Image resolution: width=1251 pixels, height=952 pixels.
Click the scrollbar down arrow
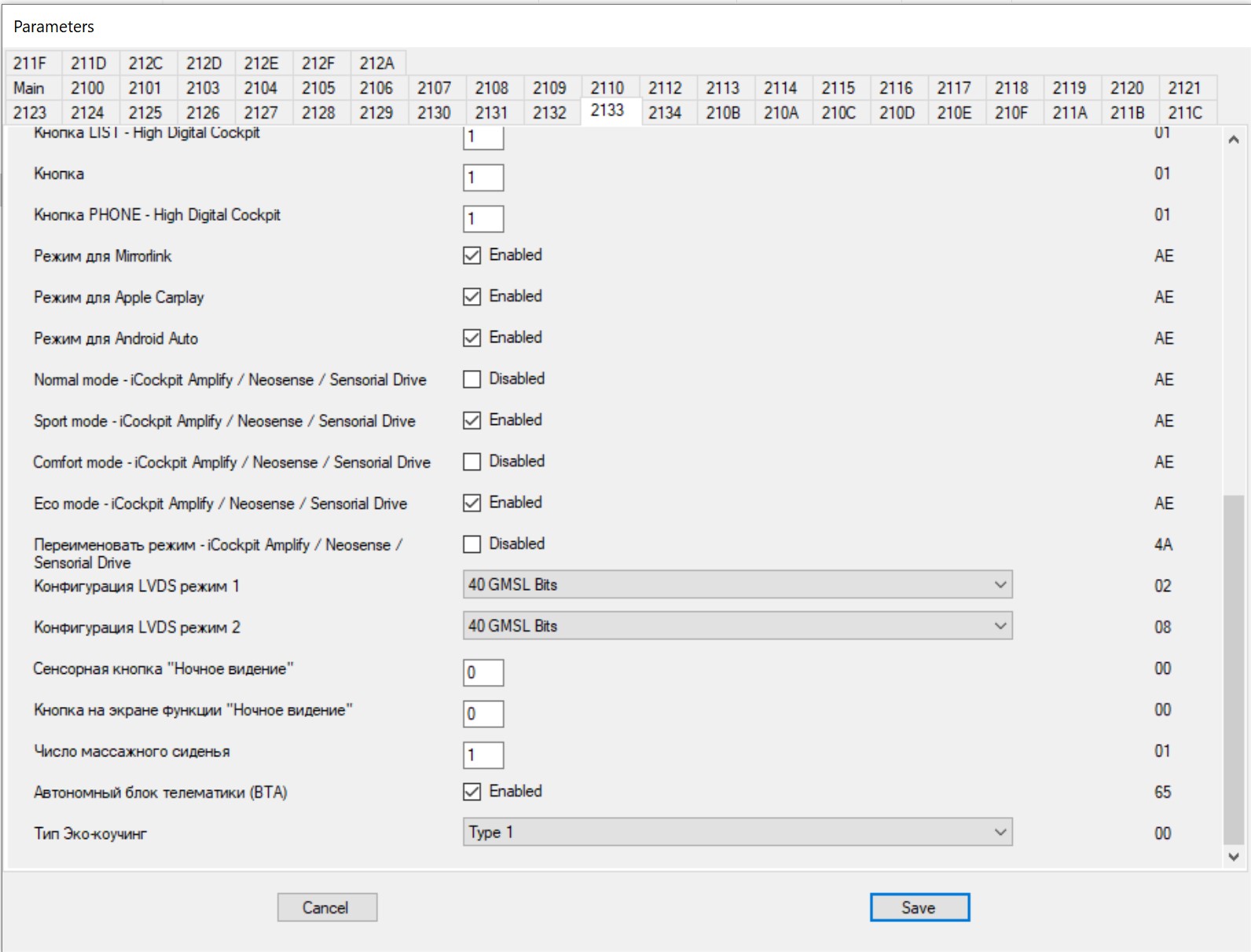click(x=1234, y=857)
